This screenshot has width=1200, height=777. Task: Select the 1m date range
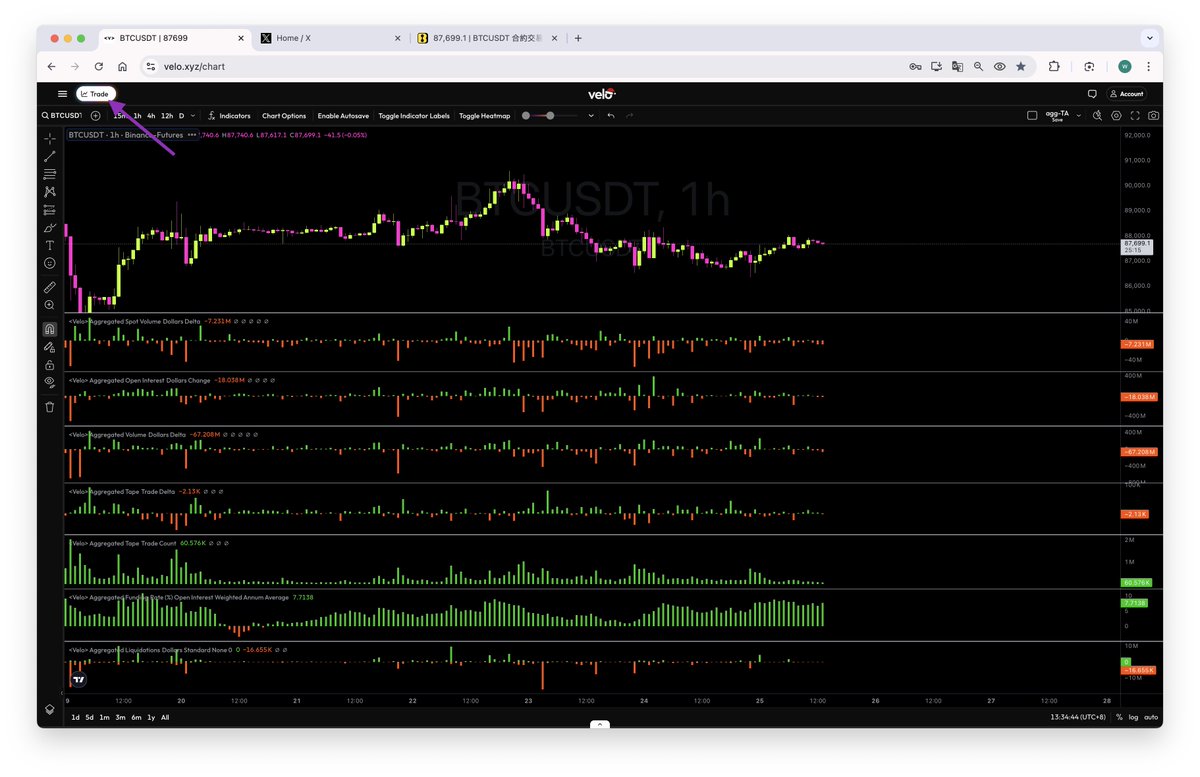point(104,717)
